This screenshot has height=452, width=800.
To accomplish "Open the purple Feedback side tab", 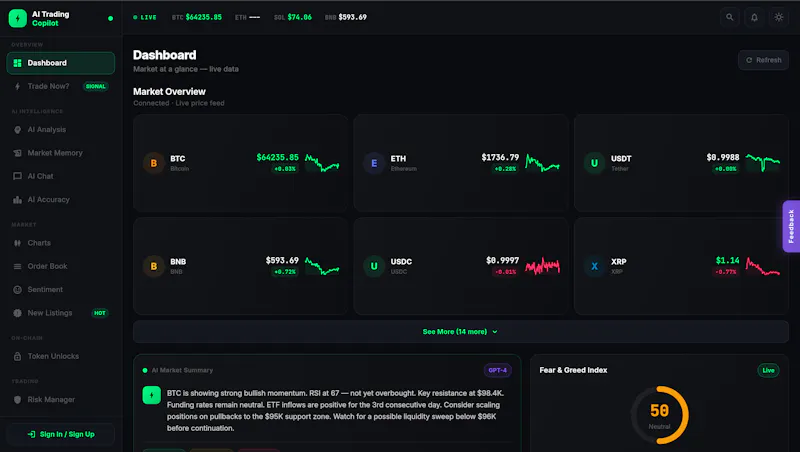I will [x=791, y=226].
